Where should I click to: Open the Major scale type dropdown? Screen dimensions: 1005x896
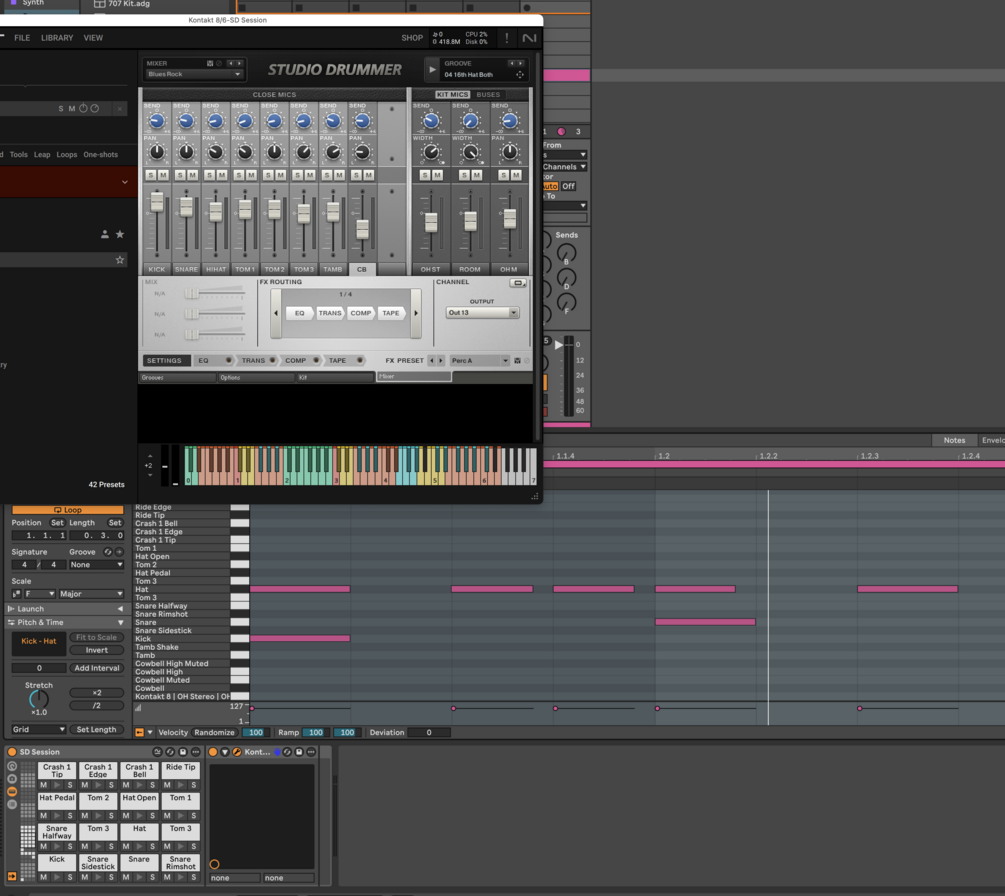tap(90, 594)
